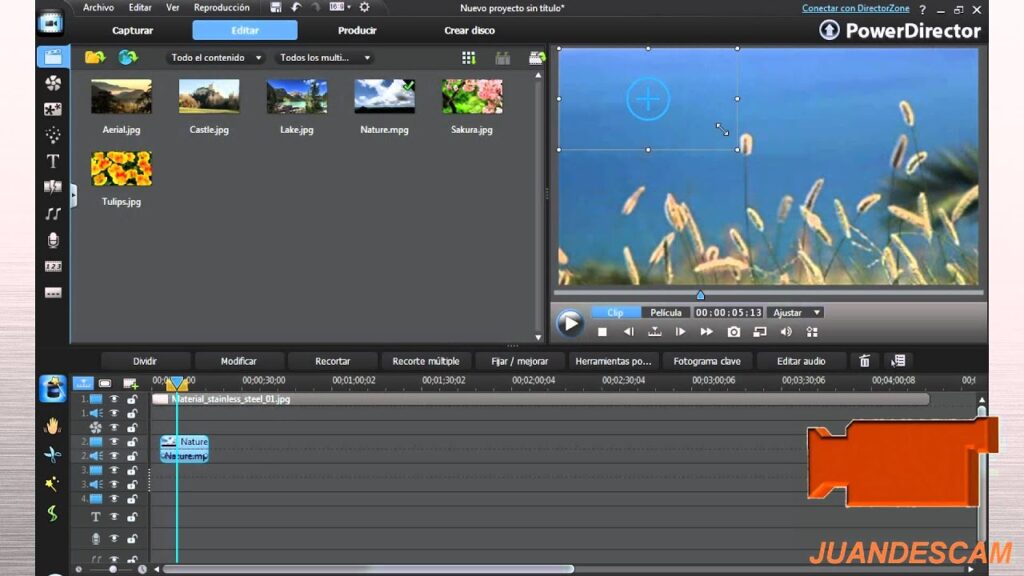Screen dimensions: 1024x576
Task: Switch to the Producir tab
Action: pyautogui.click(x=357, y=31)
